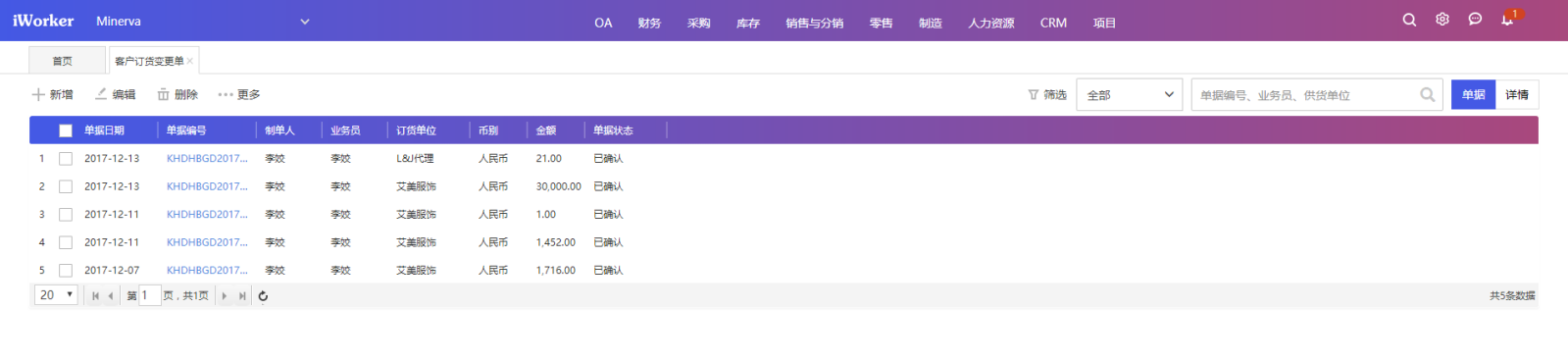This screenshot has height=361, width=1568.
Task: Open the page size 20 dropdown
Action: [56, 295]
